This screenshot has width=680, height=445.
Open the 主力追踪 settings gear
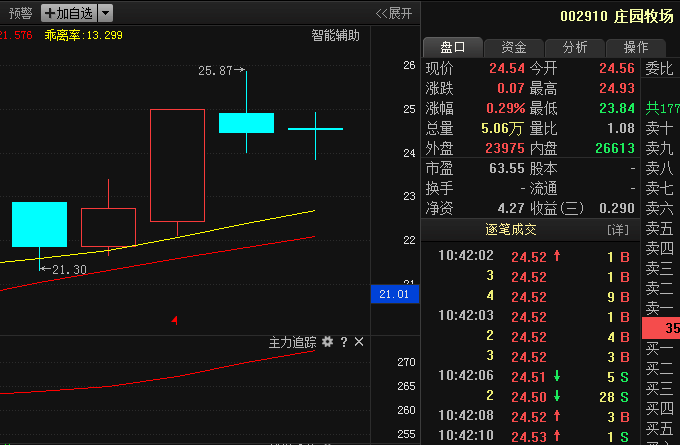[327, 342]
